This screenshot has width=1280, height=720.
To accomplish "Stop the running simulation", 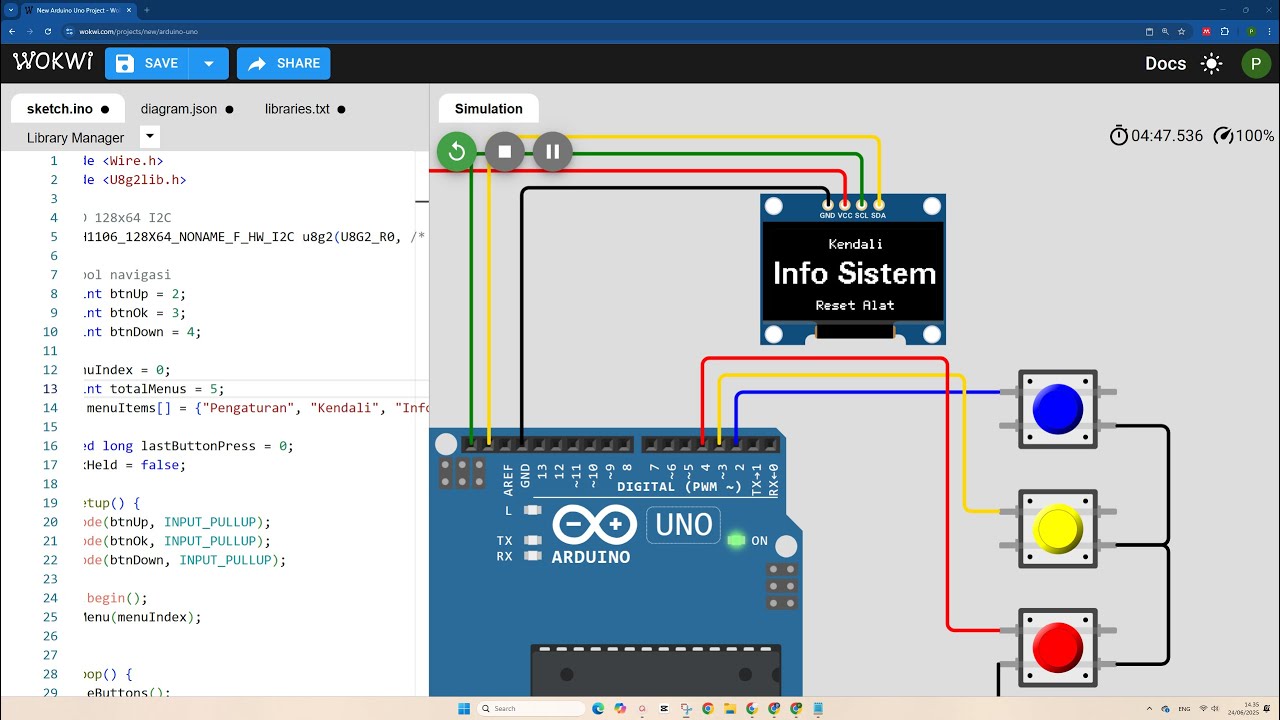I will coord(505,152).
